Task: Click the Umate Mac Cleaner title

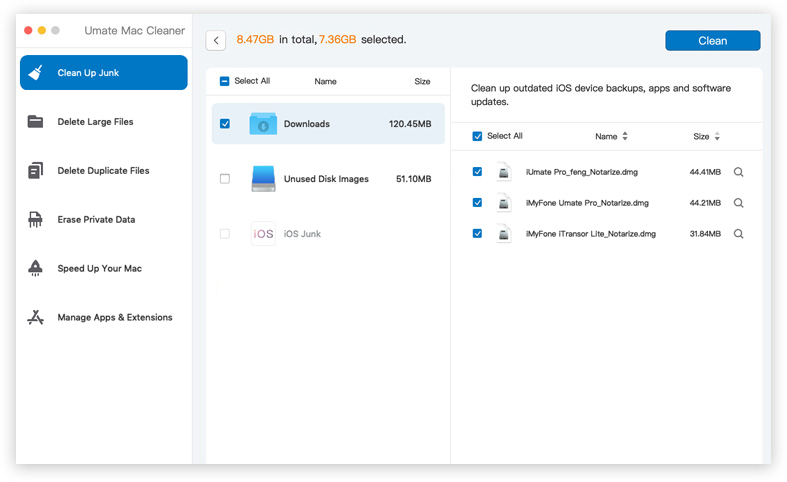Action: [135, 31]
